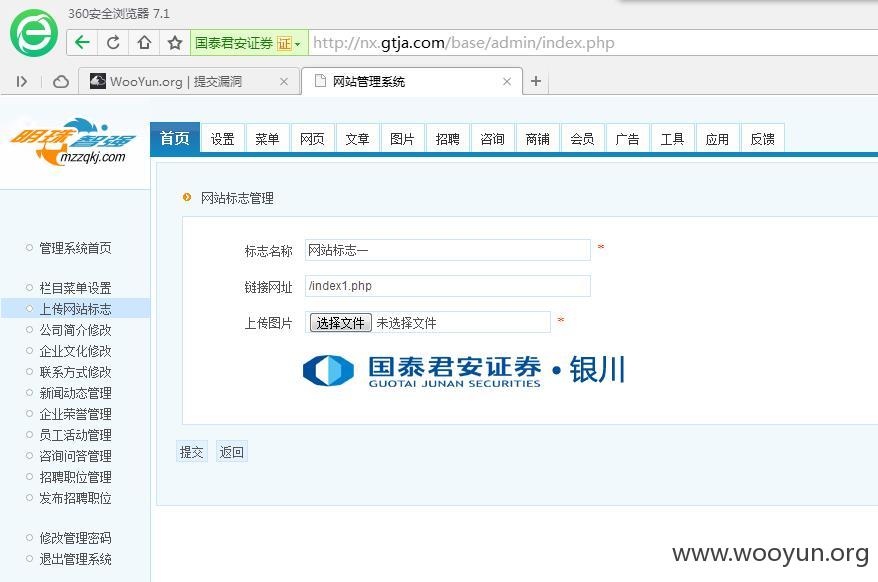Click the sidebar toggle icon left of tabs

coord(22,82)
